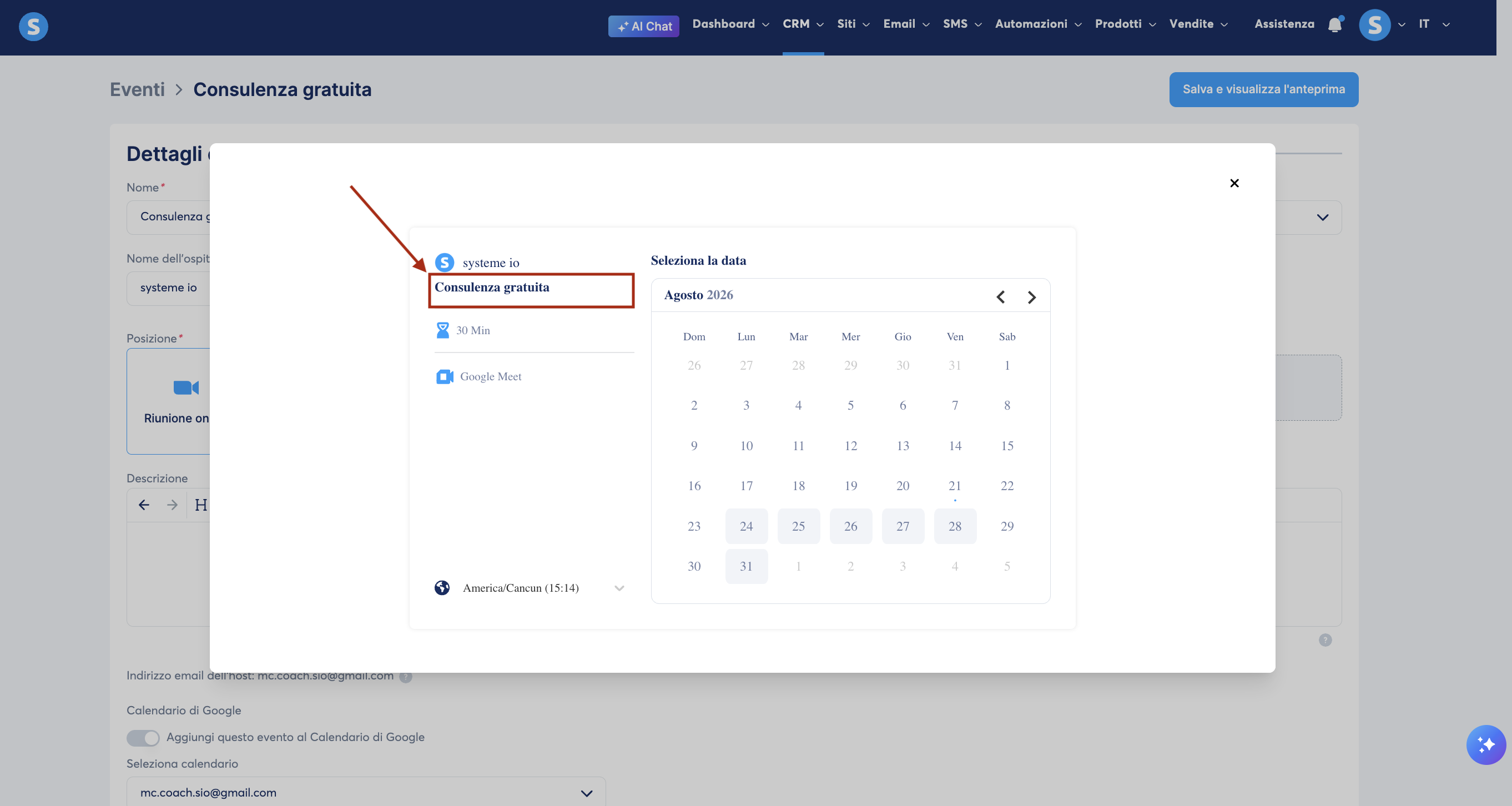Expand the IT language dropdown
This screenshot has width=1512, height=806.
click(1434, 24)
